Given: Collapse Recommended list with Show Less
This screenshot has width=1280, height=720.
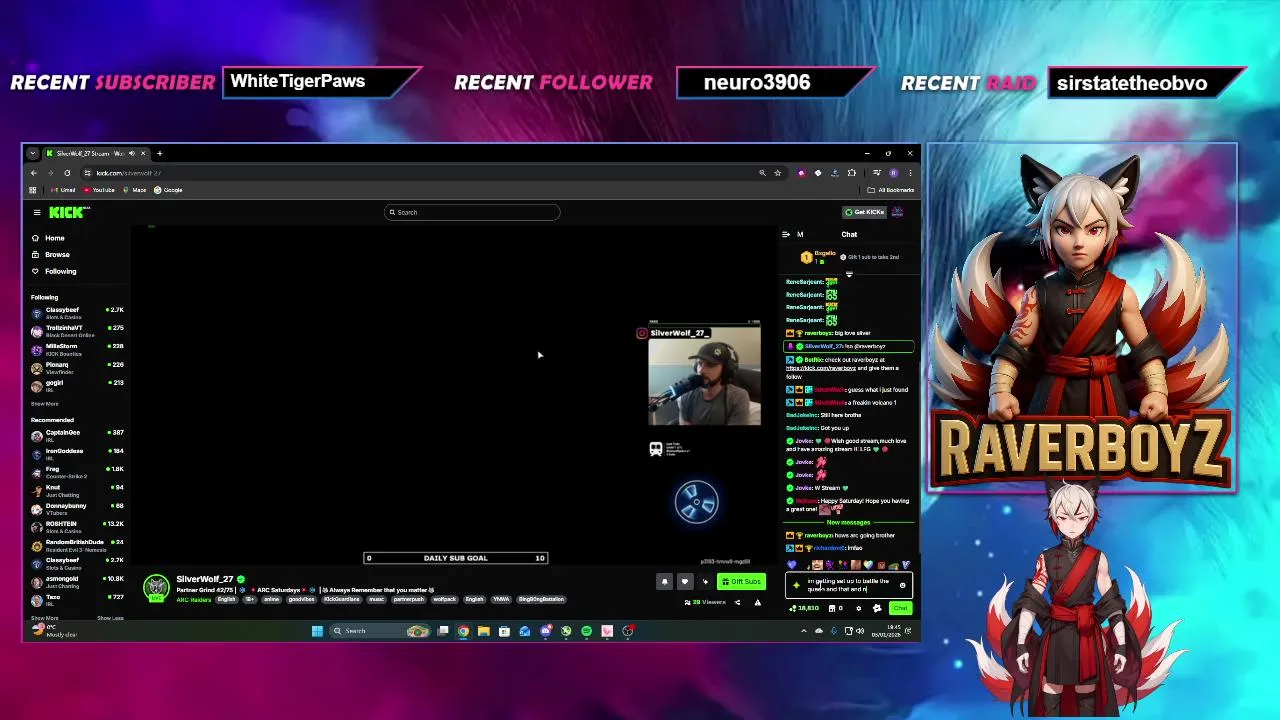Looking at the screenshot, I should [x=110, y=618].
